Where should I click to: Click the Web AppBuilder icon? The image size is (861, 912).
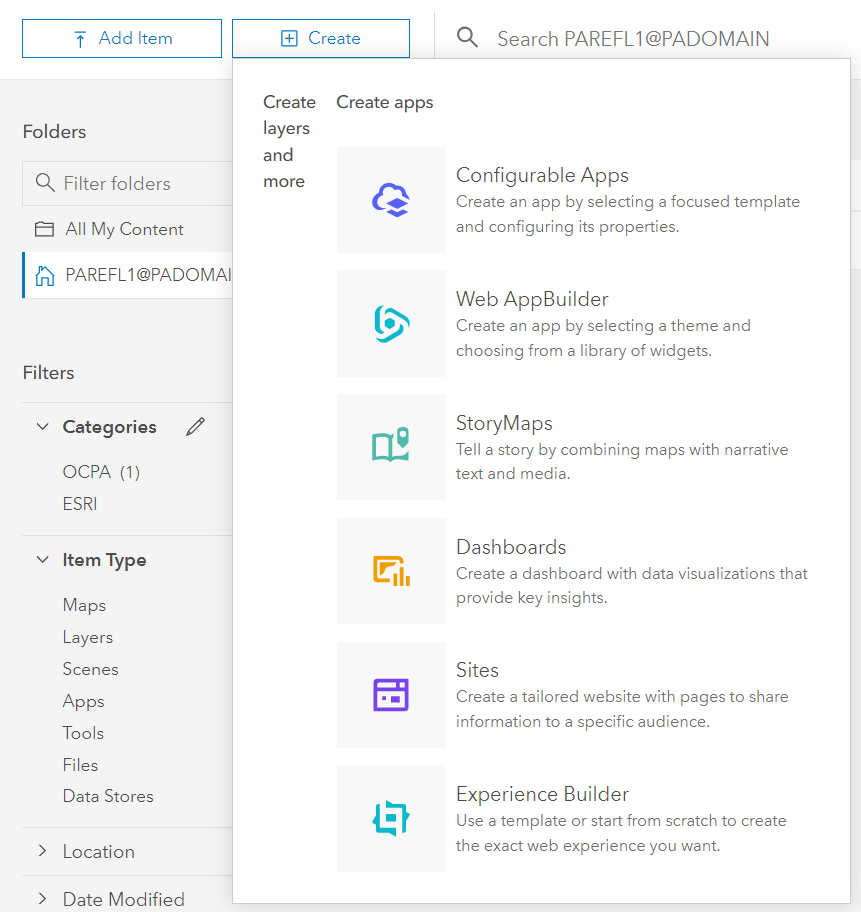(392, 323)
